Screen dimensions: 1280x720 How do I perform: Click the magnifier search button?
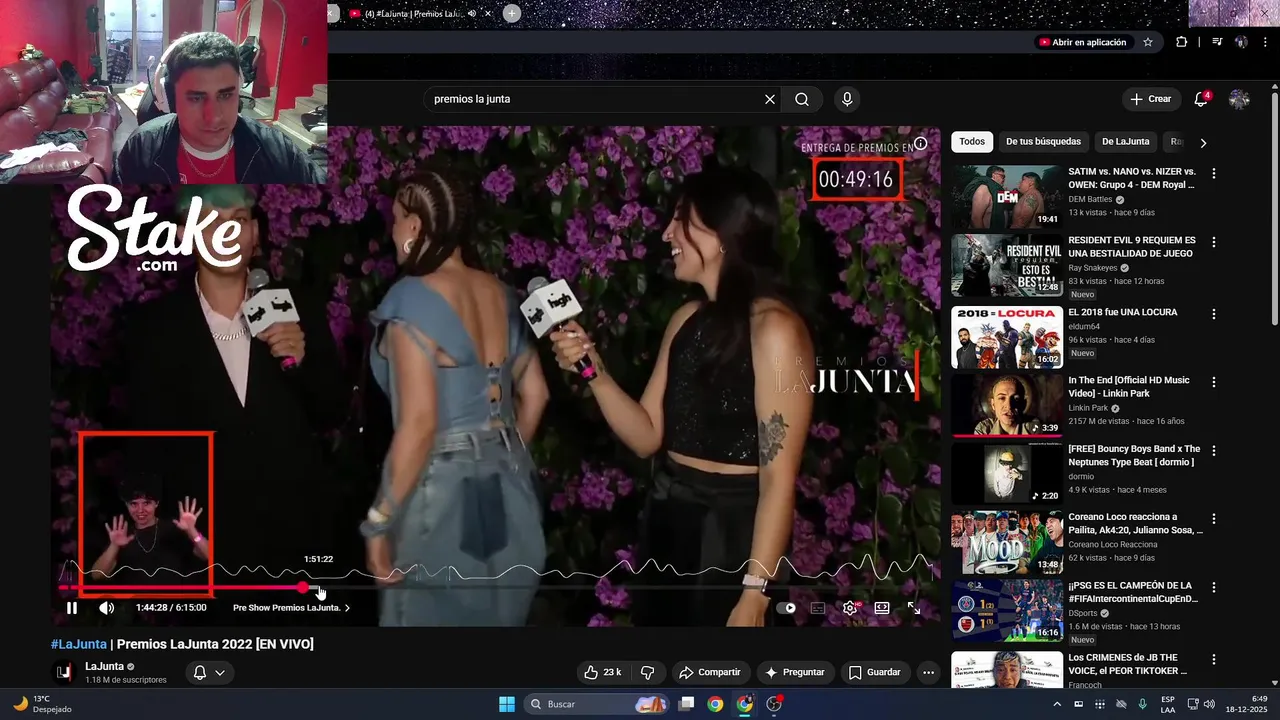pos(802,99)
